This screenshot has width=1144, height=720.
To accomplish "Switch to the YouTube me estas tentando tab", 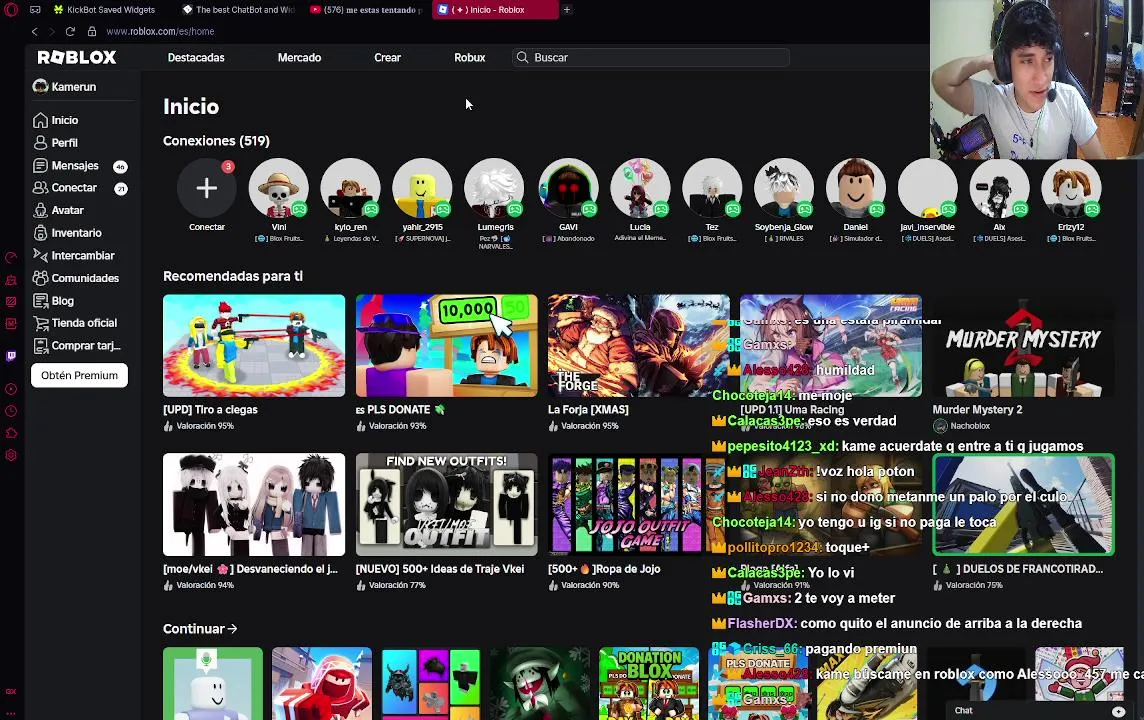I will 366,9.
